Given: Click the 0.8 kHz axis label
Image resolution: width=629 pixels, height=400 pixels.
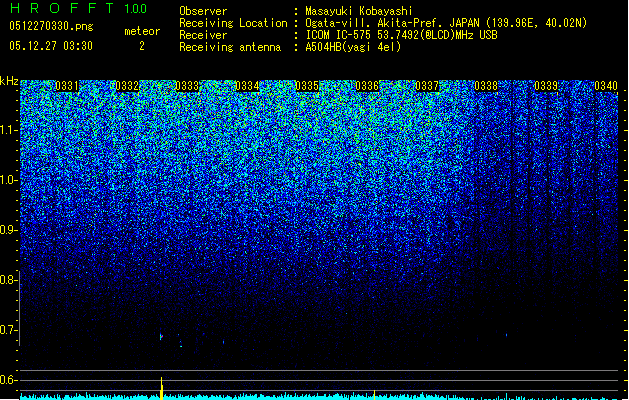Looking at the screenshot, I should (x=8, y=280).
